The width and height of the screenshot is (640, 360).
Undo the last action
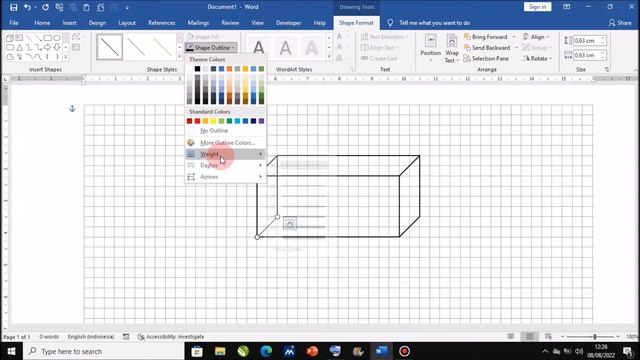27,7
